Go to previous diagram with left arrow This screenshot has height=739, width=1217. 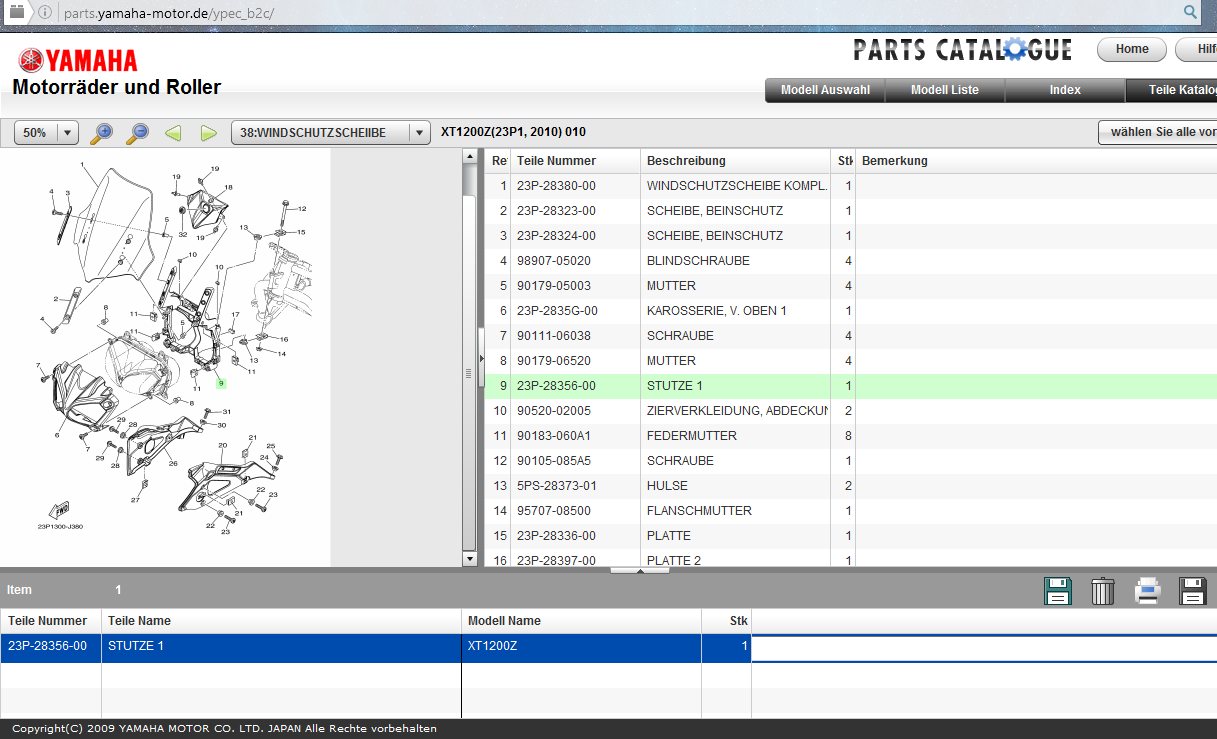tap(173, 133)
